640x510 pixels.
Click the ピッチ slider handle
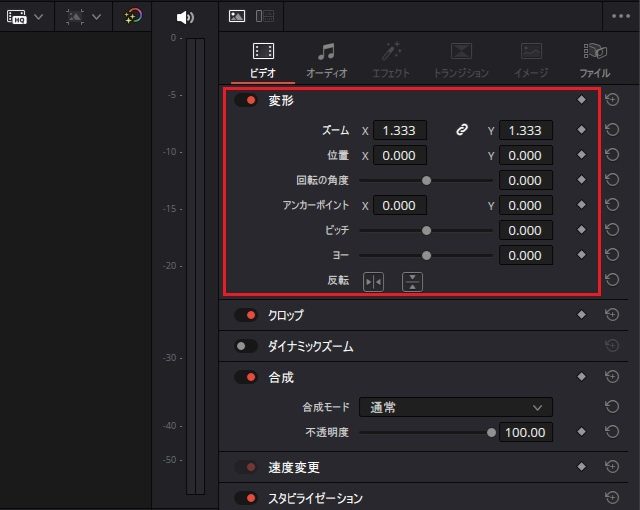(x=426, y=231)
